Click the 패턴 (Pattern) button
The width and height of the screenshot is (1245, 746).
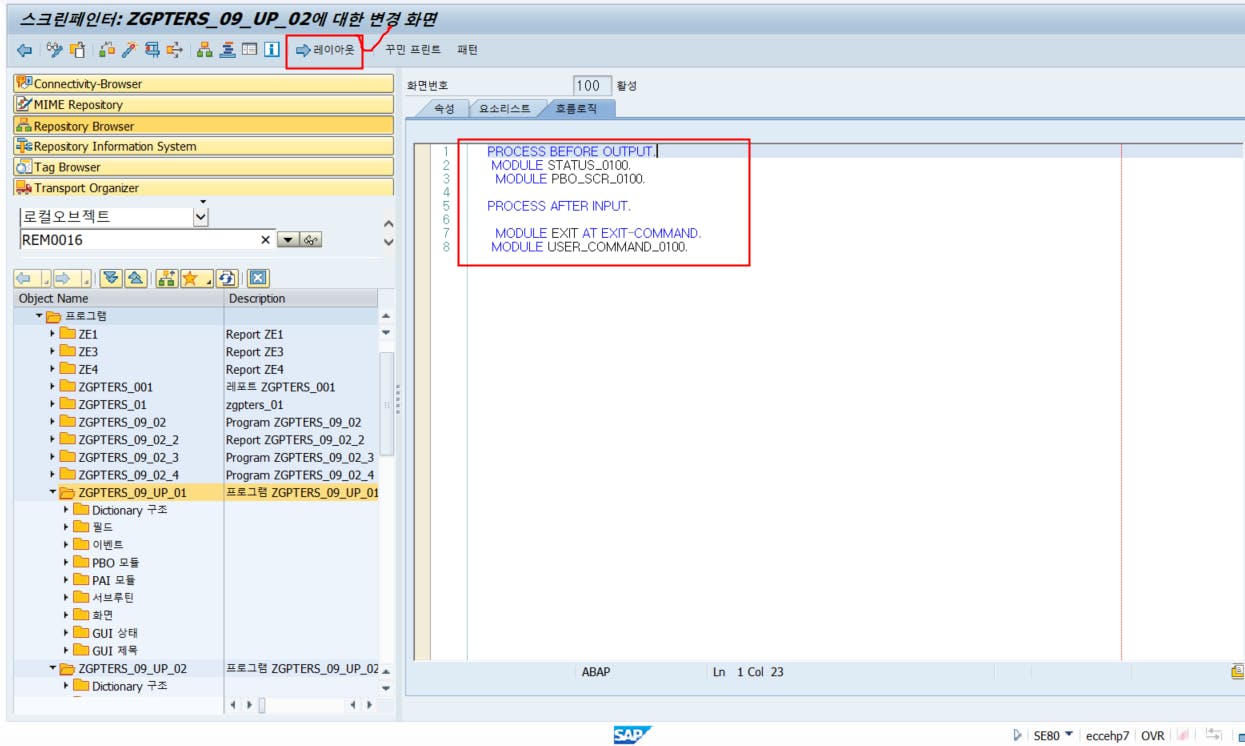pyautogui.click(x=467, y=50)
